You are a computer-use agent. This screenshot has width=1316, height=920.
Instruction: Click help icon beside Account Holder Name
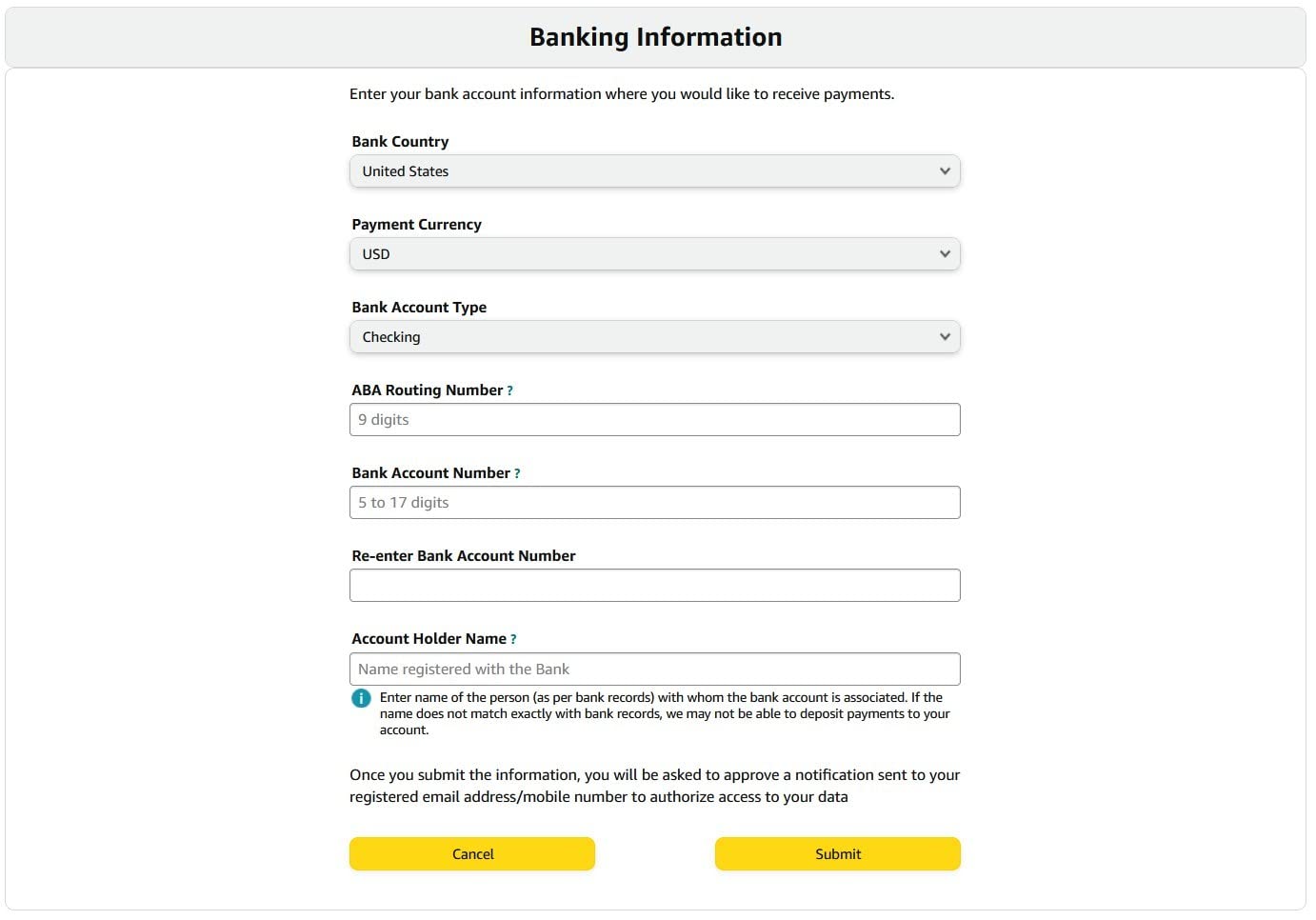pyautogui.click(x=513, y=640)
